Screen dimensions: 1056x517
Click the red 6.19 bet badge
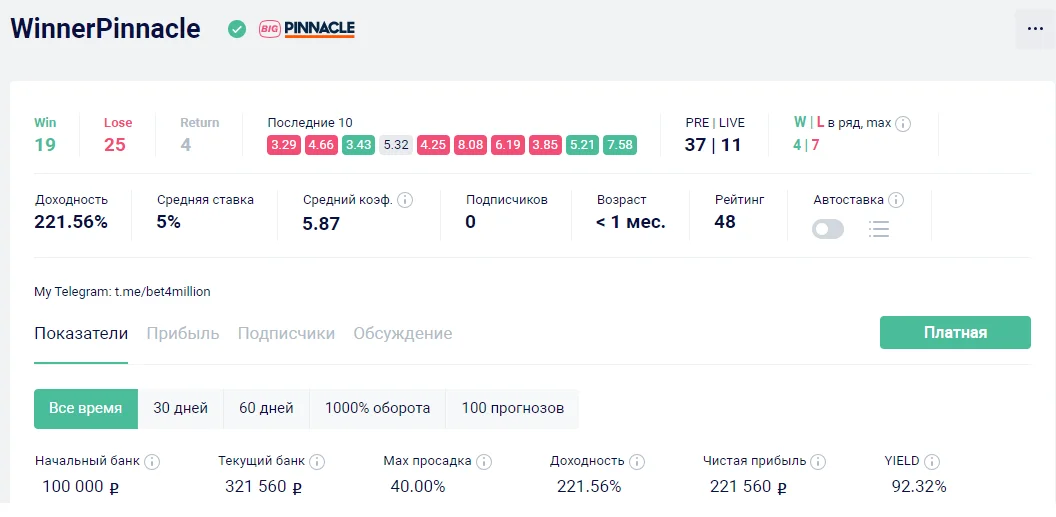coord(508,145)
